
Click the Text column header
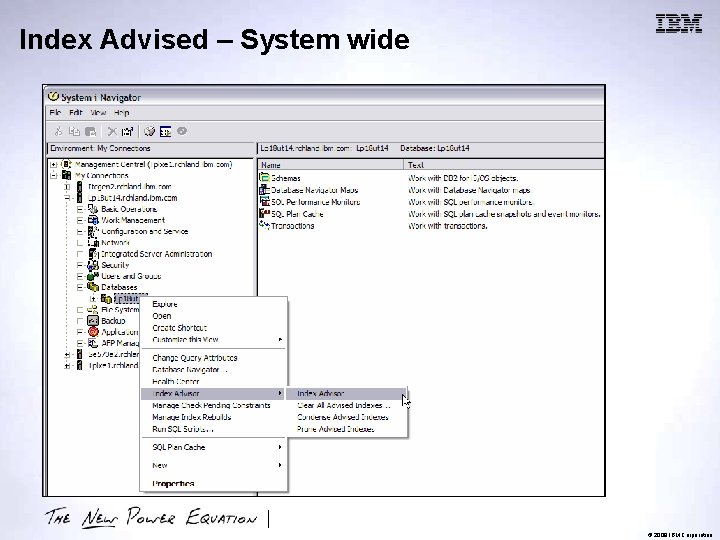[x=504, y=165]
